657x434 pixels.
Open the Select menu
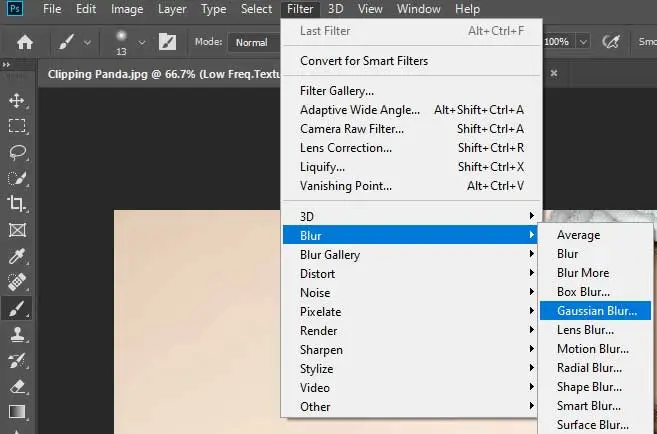pyautogui.click(x=256, y=9)
